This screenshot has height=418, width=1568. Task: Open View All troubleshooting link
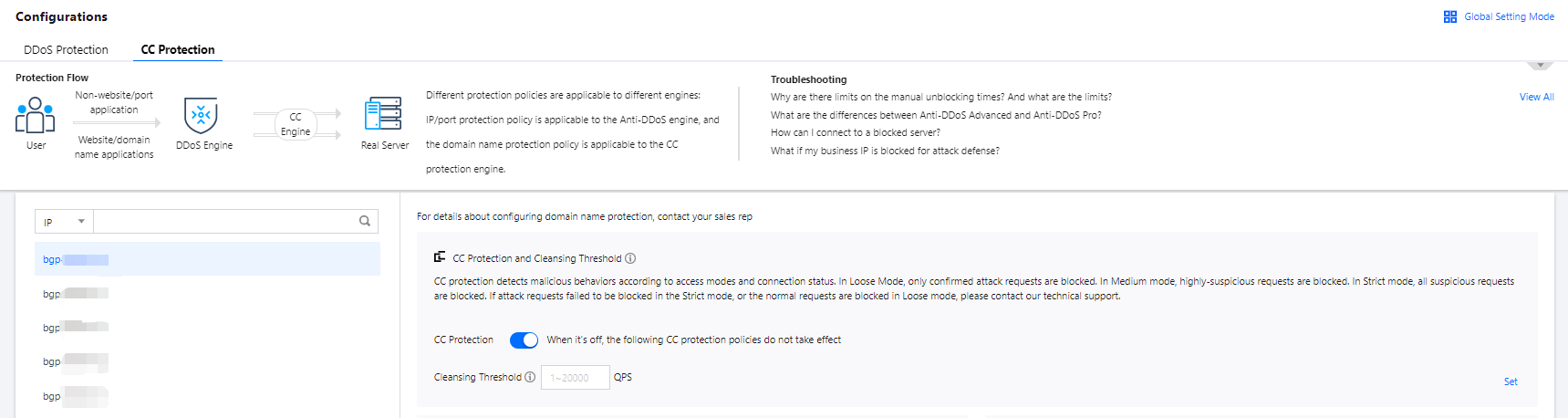coord(1536,97)
